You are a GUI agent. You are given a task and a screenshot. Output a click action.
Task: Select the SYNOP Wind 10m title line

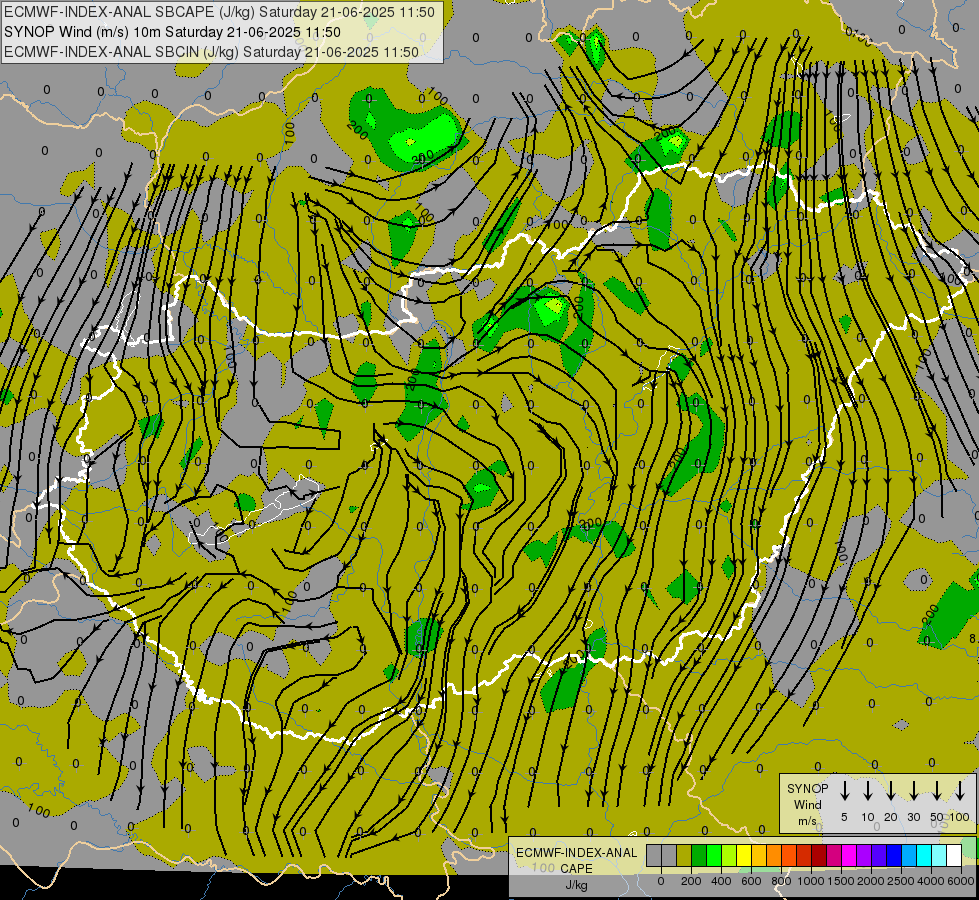(x=172, y=32)
